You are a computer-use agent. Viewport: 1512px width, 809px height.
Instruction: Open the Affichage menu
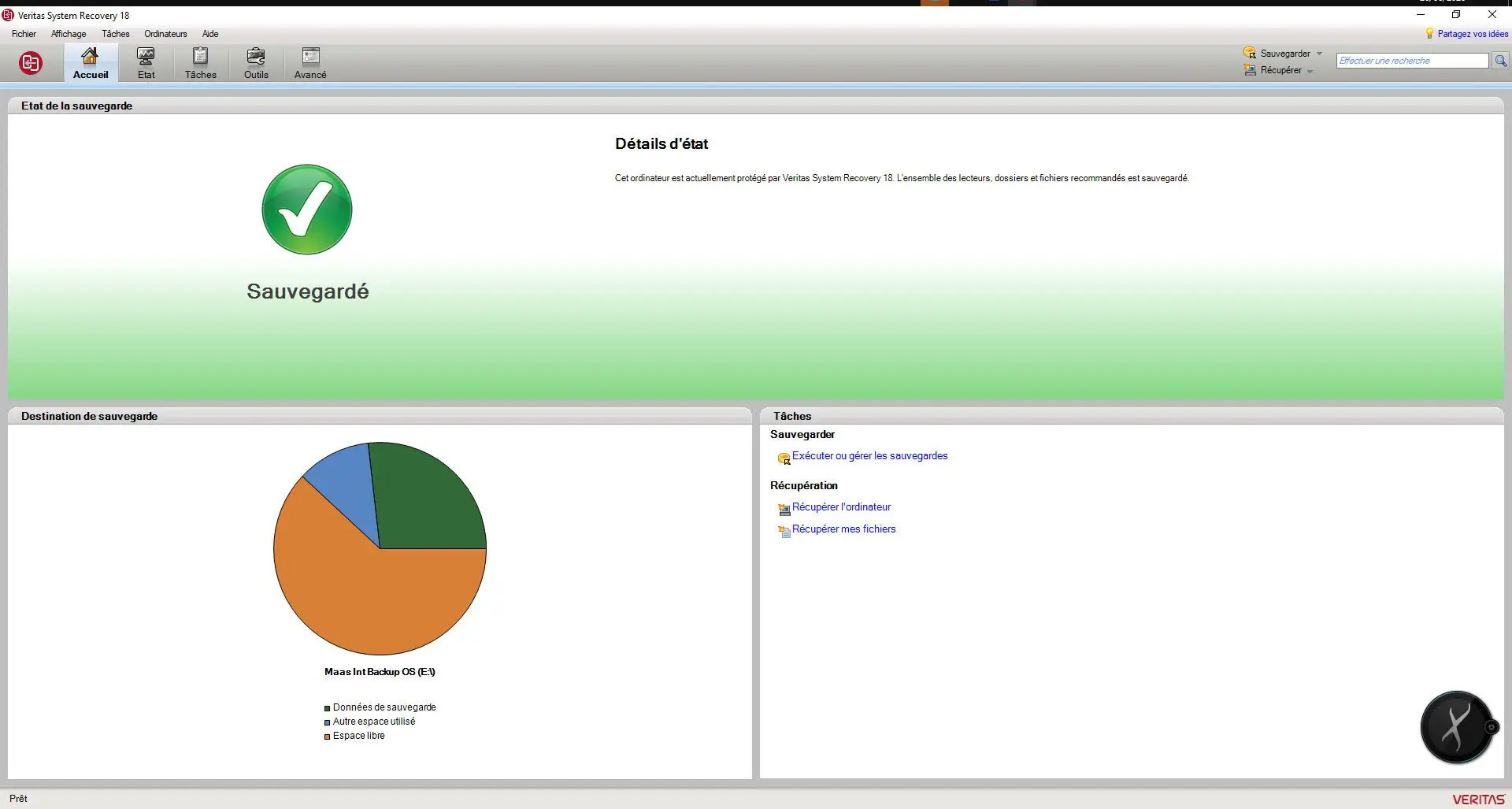click(69, 34)
